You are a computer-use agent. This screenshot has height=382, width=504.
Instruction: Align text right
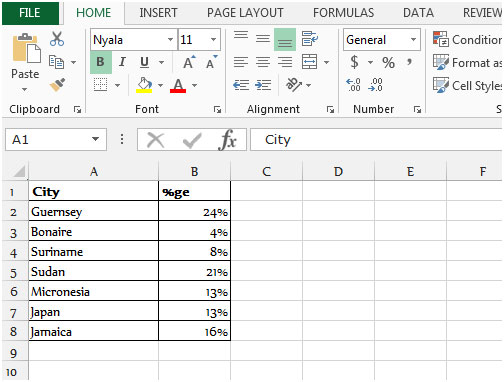(x=285, y=62)
